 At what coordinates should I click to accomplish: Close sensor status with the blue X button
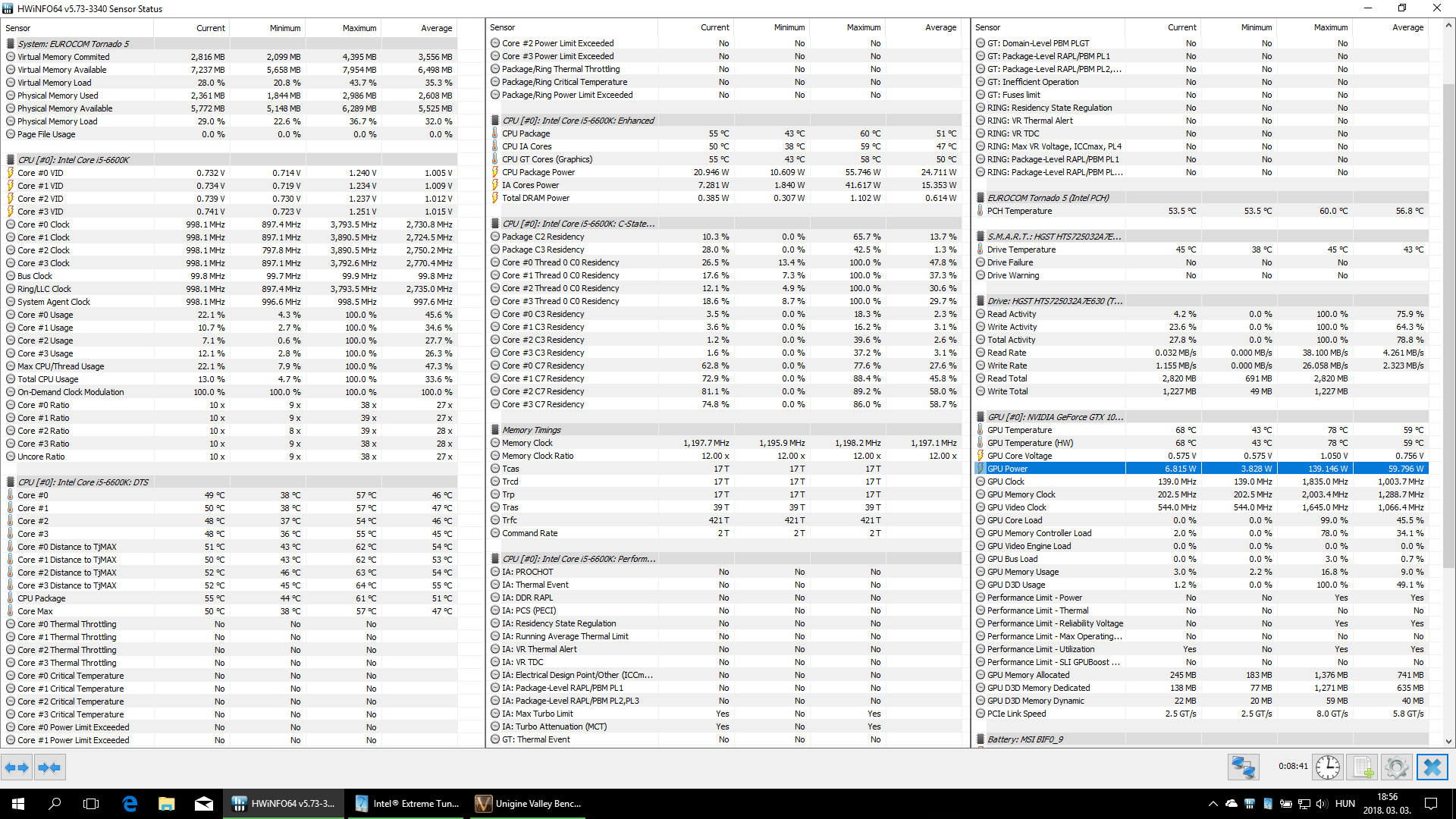click(1432, 767)
